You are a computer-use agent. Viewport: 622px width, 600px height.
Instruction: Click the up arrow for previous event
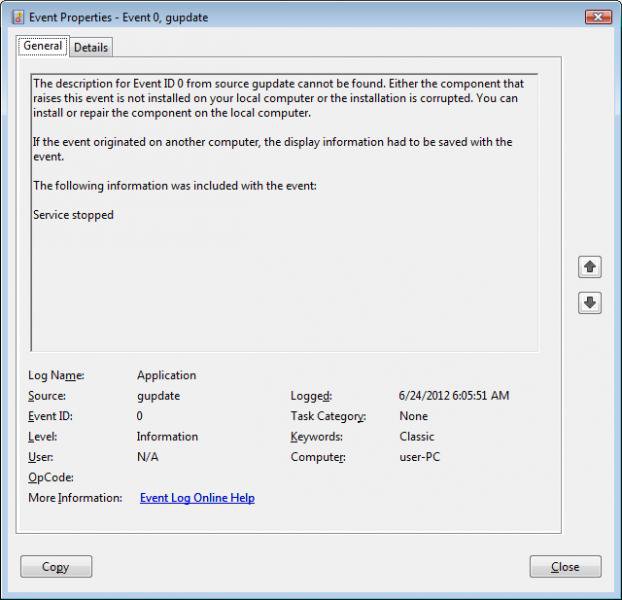pos(589,267)
